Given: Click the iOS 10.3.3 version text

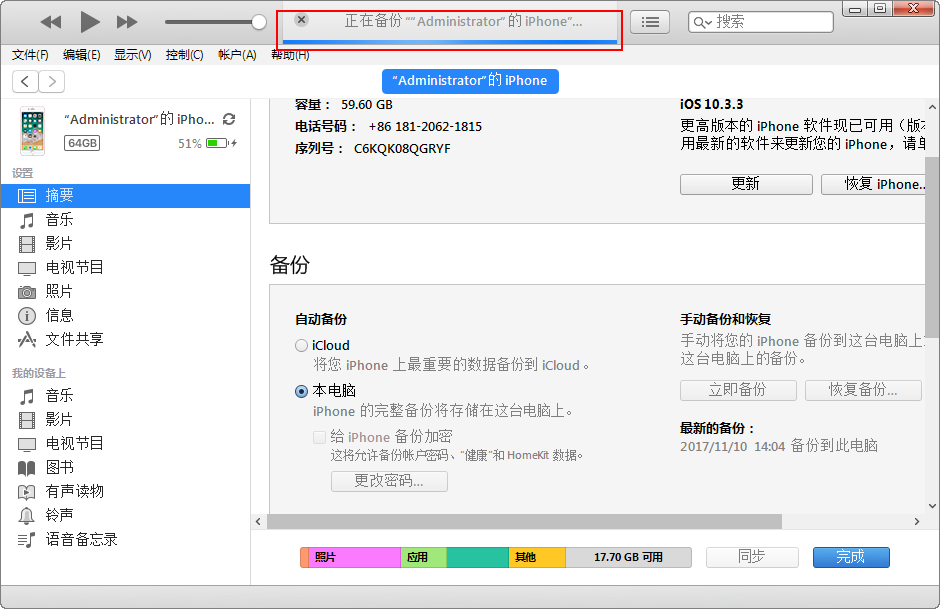Looking at the screenshot, I should (x=711, y=104).
